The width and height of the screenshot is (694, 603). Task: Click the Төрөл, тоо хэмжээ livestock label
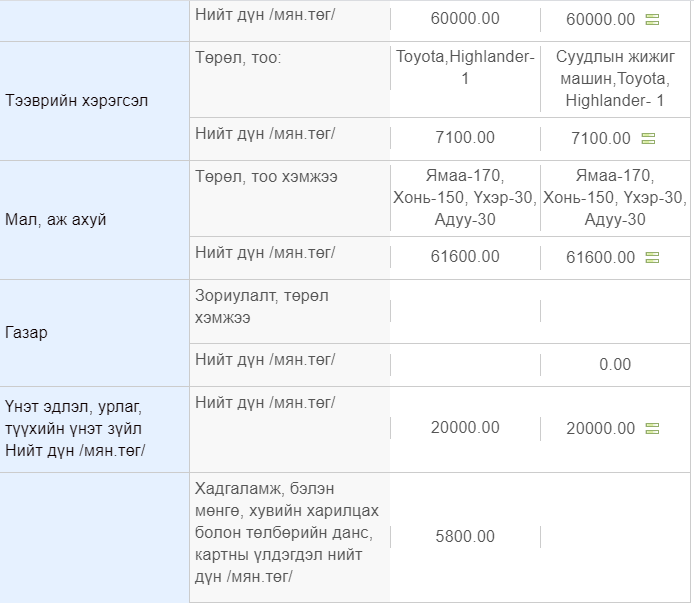[266, 177]
